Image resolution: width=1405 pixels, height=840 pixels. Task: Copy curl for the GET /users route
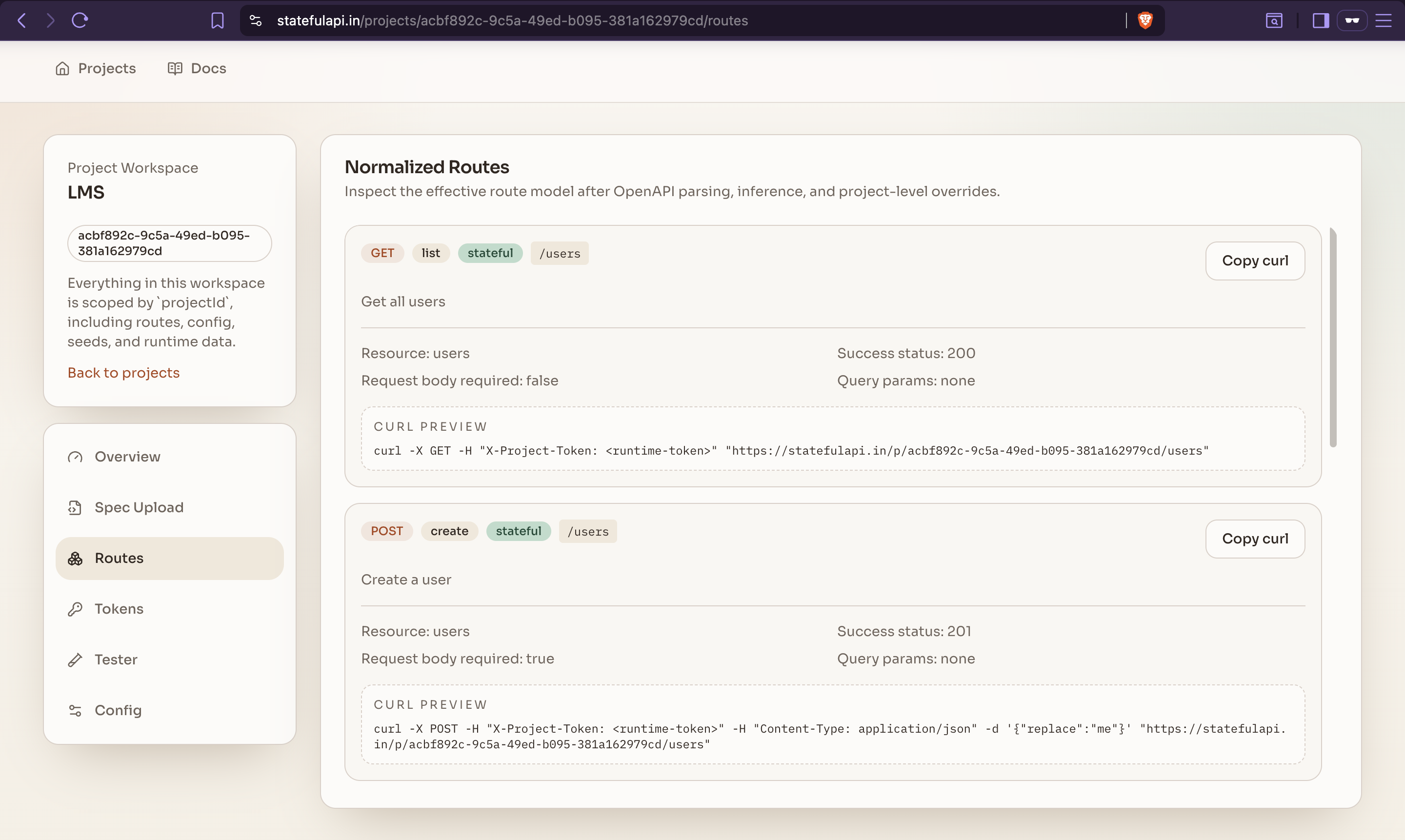(x=1255, y=260)
